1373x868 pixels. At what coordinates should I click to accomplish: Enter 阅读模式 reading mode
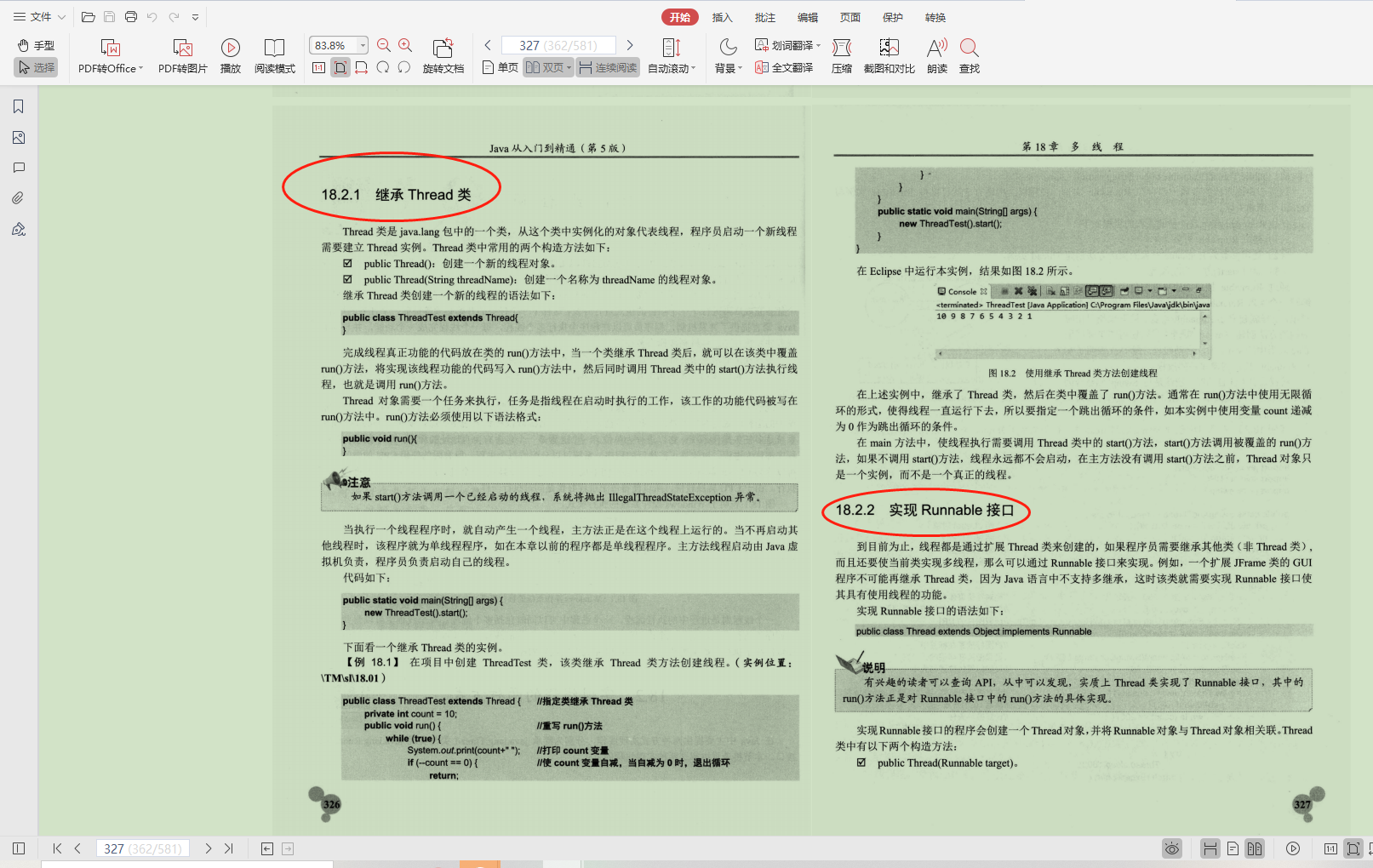tap(274, 56)
